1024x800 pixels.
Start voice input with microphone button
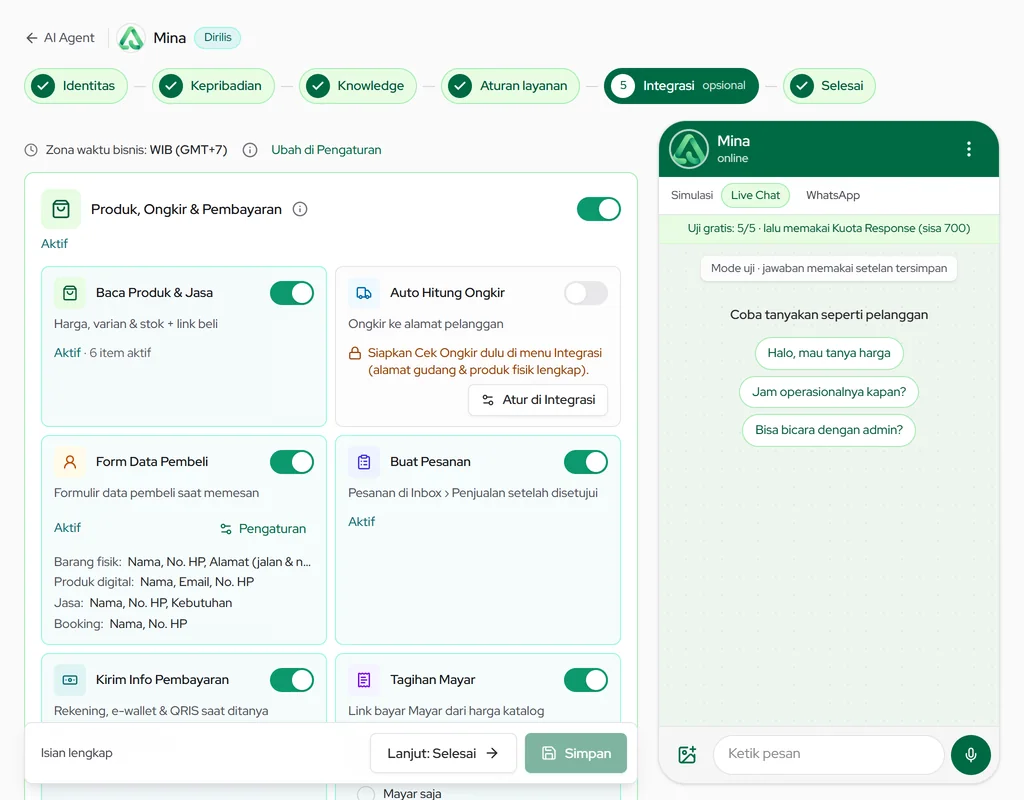pos(970,754)
